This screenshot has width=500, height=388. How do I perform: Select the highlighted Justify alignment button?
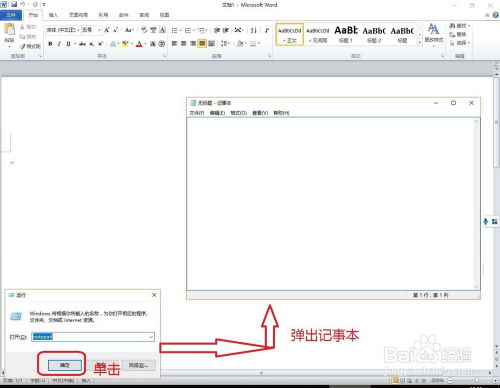click(202, 44)
